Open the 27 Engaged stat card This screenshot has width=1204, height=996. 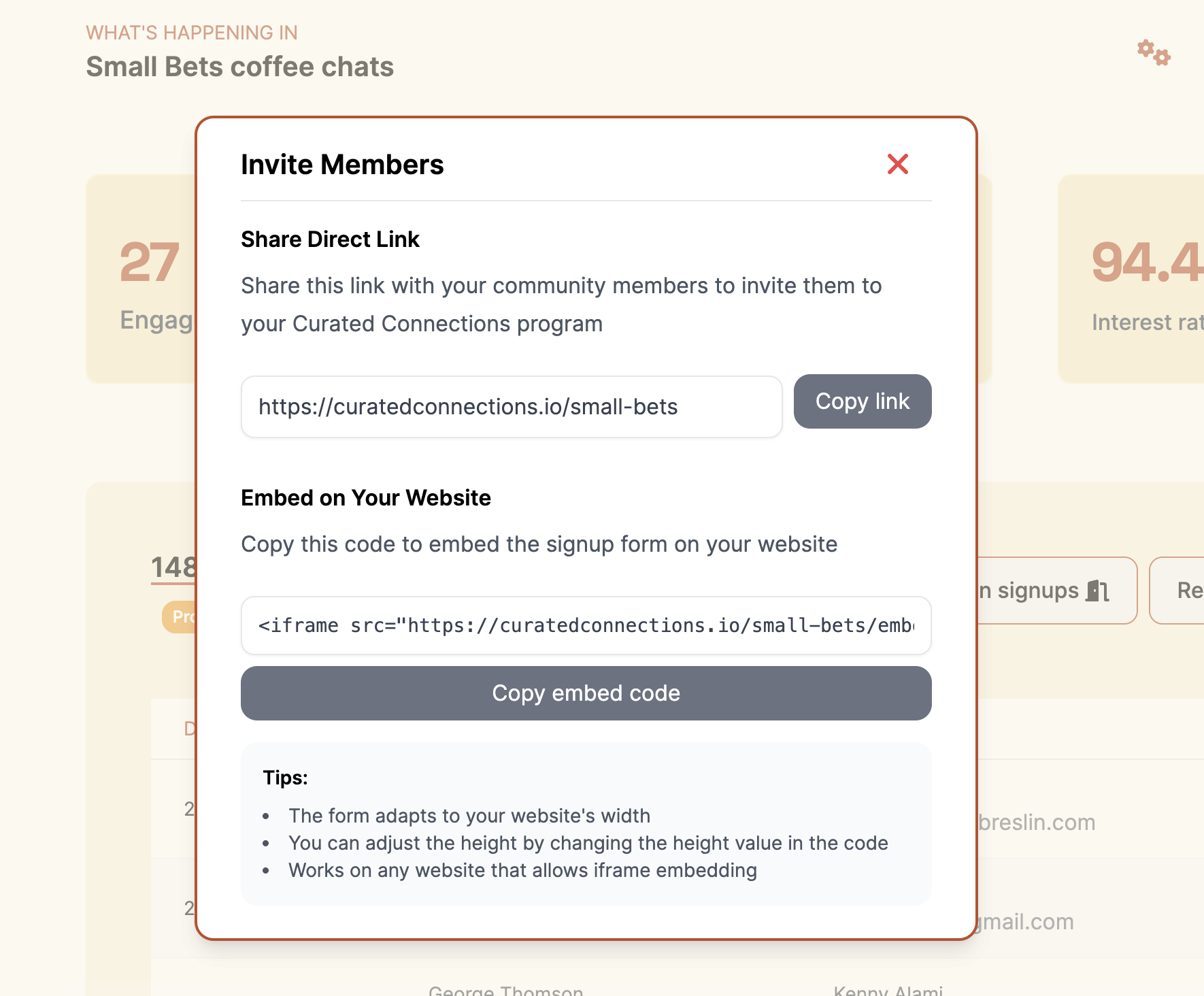[x=141, y=279]
